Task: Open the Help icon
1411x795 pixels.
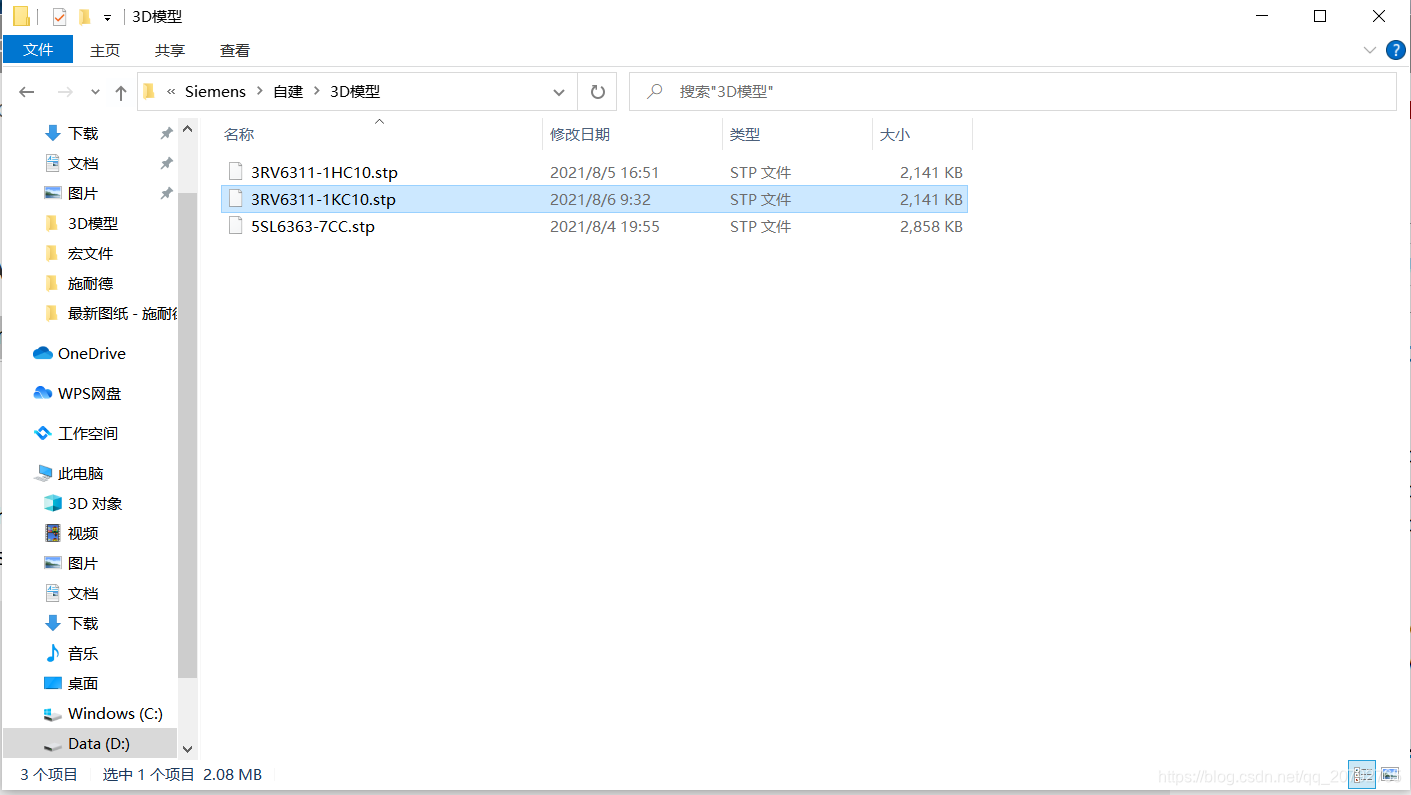Action: coord(1396,50)
